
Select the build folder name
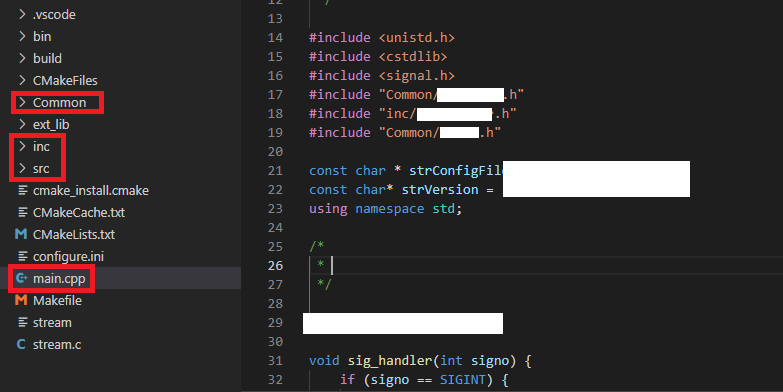[x=47, y=59]
